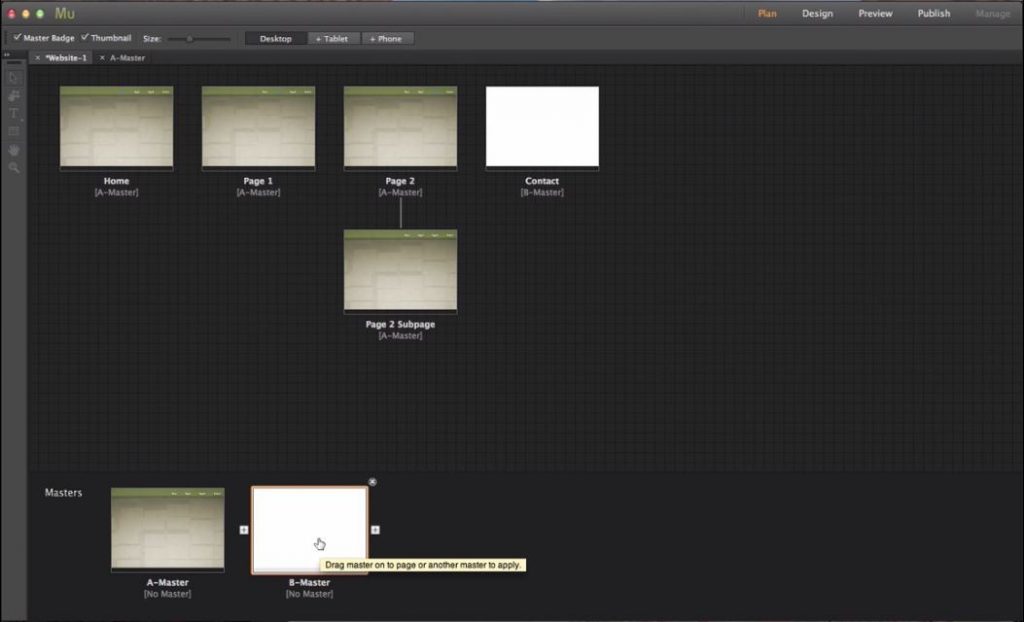
Task: Switch to Plan mode
Action: [767, 13]
